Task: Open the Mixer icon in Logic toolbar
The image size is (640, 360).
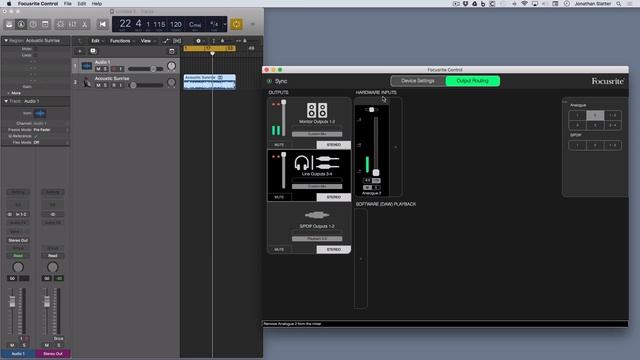Action: (72, 24)
